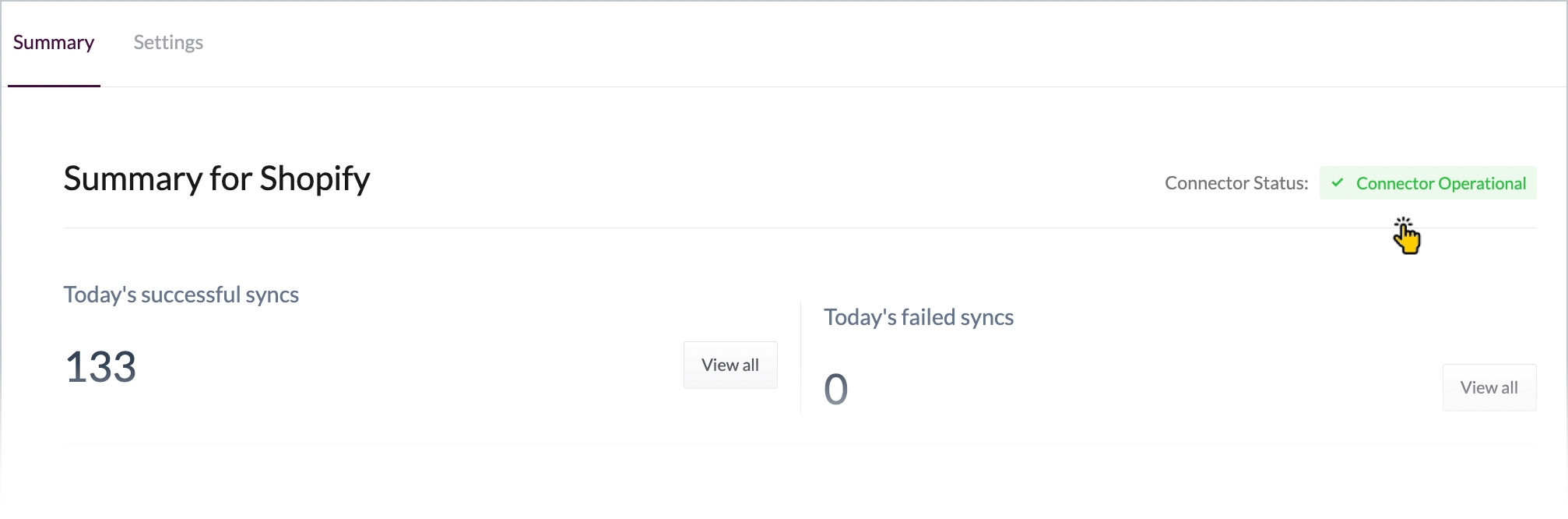
Task: View all of today's successful syncs
Action: click(x=730, y=365)
